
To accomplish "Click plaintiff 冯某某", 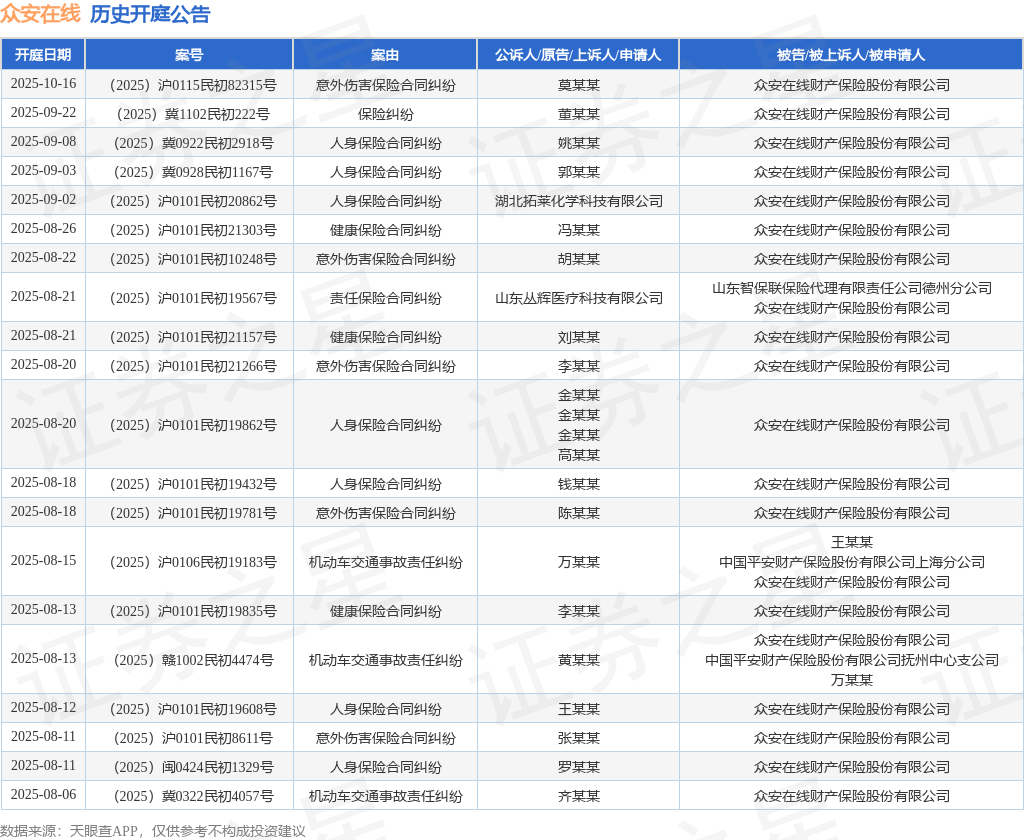I will coord(579,230).
